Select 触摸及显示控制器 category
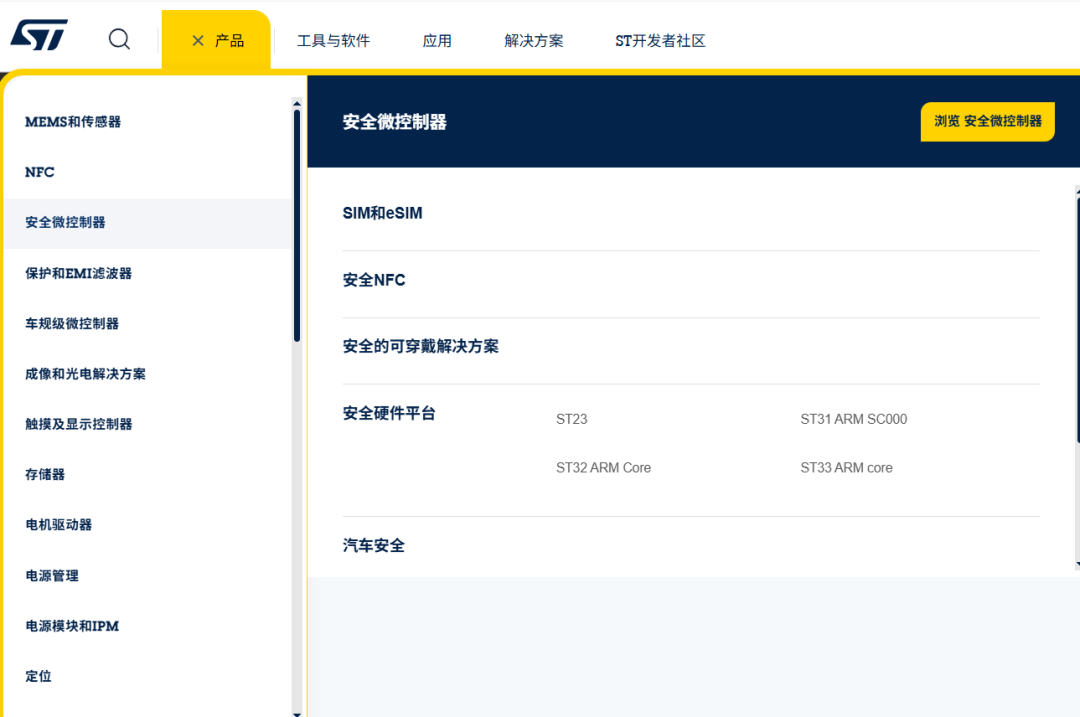Viewport: 1080px width, 717px height. (79, 424)
